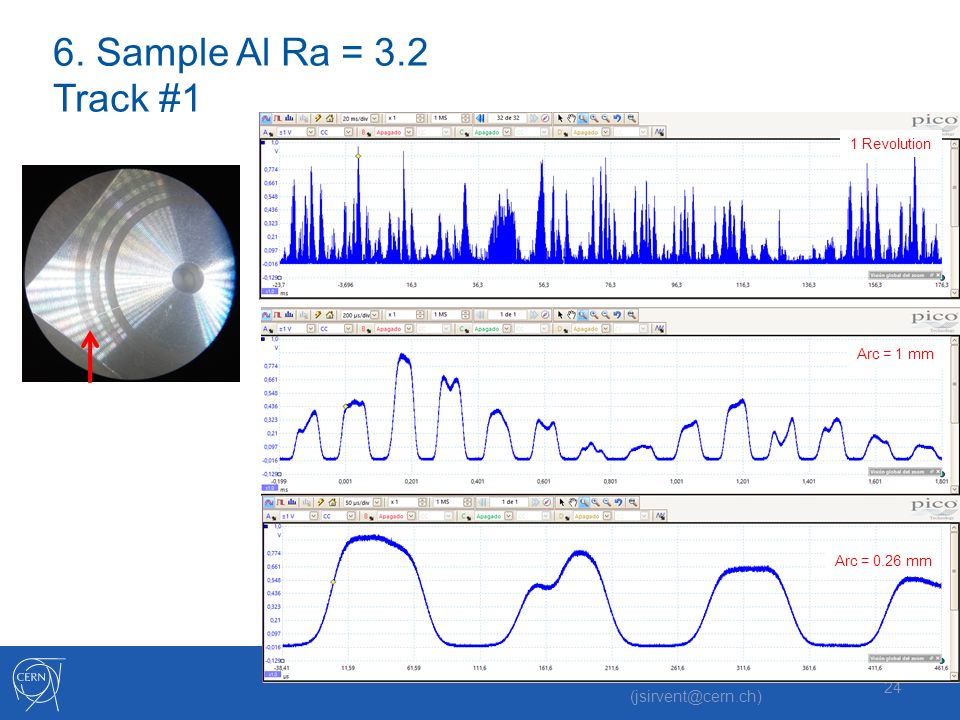This screenshot has width=960, height=720.
Task: Click channel A button in Arc = 0.26 mm panel
Action: click(270, 516)
